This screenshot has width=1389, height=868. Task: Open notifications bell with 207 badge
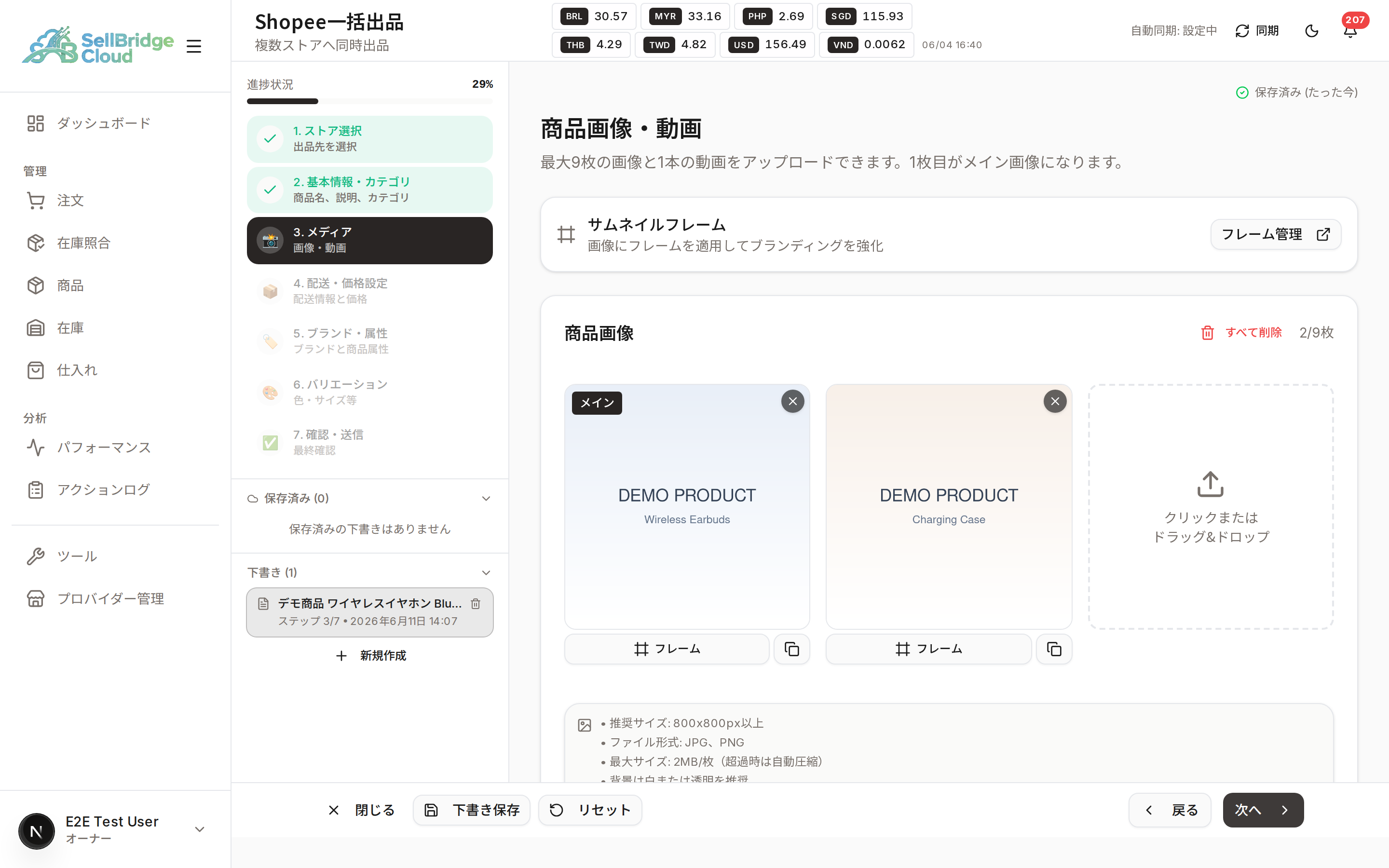[1350, 31]
